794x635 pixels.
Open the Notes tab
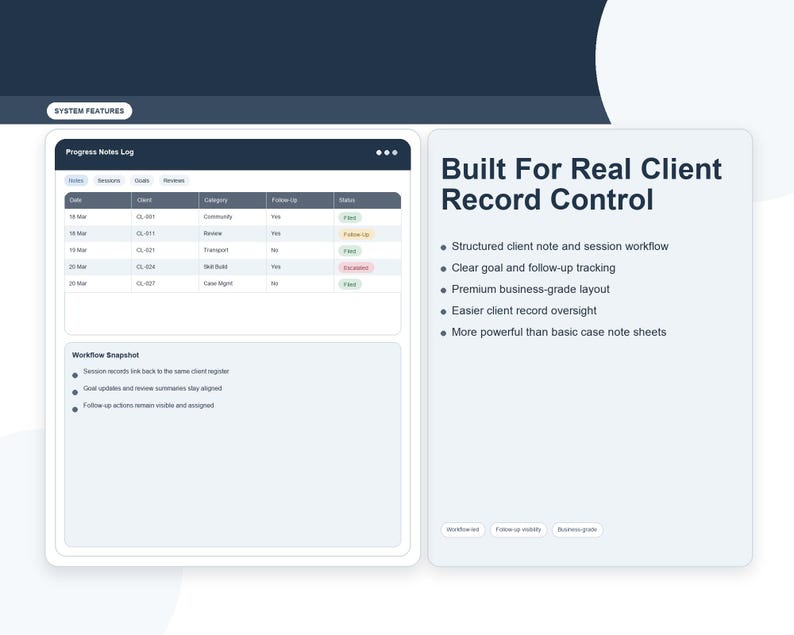coord(76,181)
